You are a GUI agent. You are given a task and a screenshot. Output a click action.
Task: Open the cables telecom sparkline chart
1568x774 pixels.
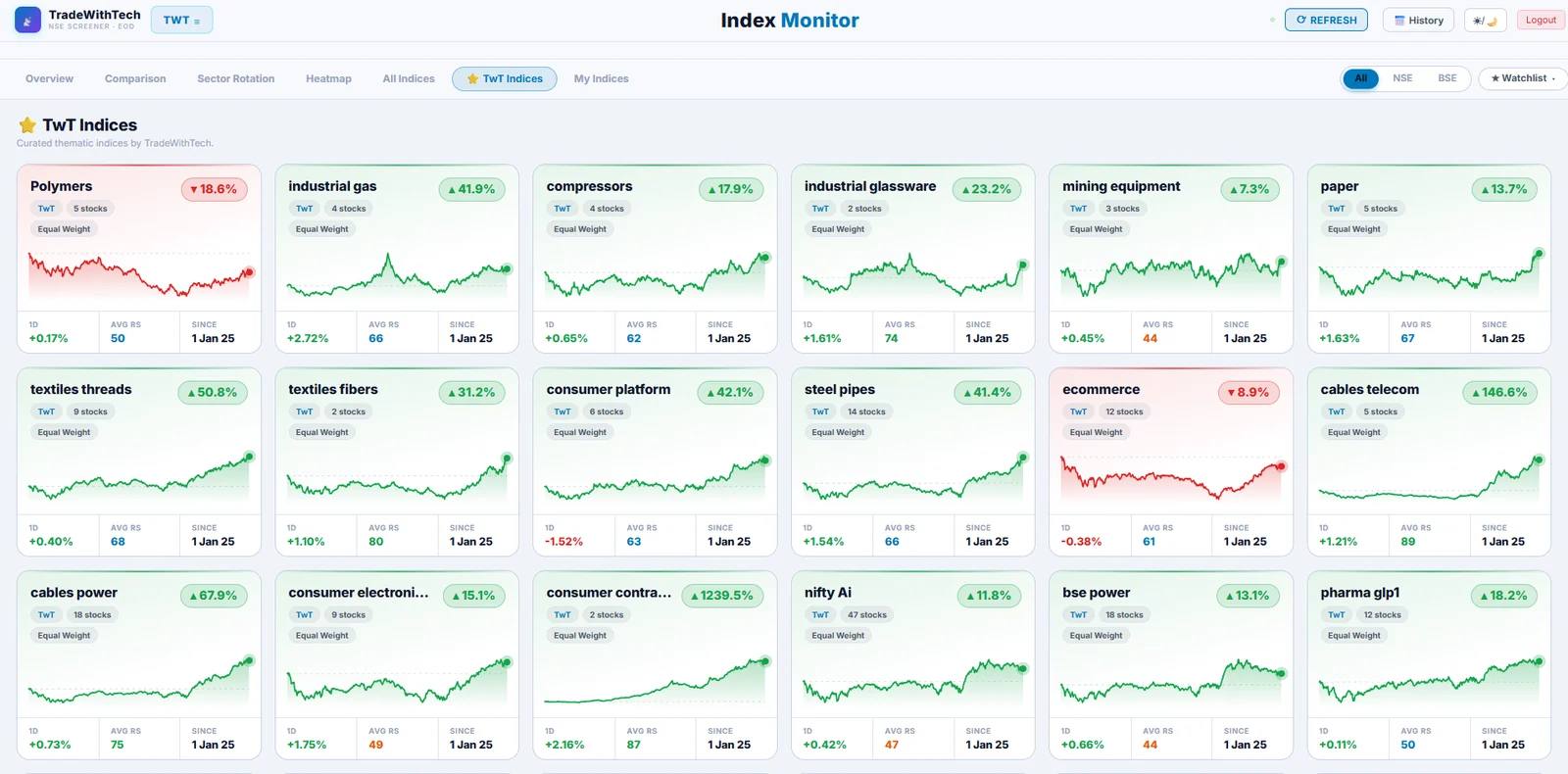(x=1429, y=477)
